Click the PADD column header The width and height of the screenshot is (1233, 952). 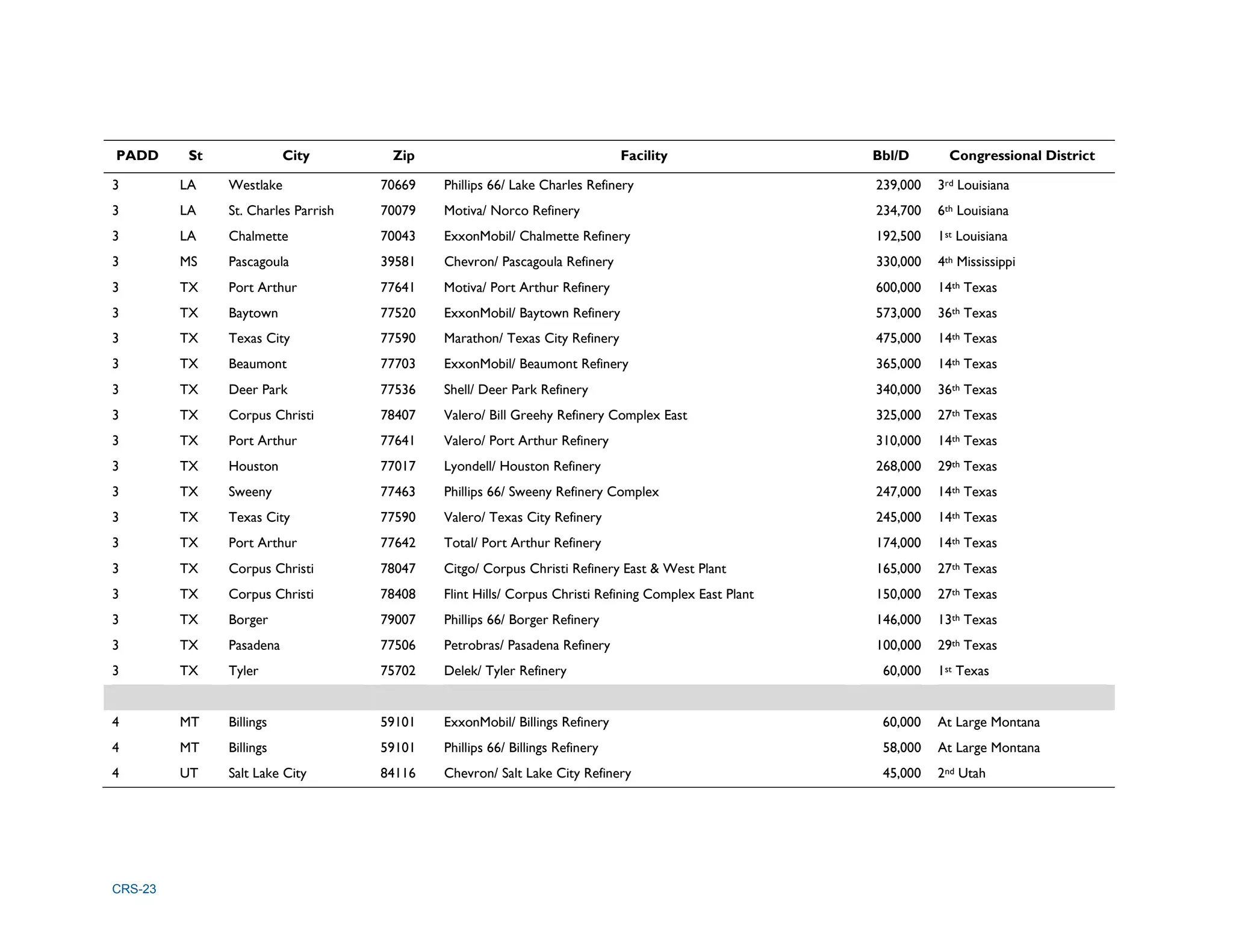click(x=137, y=156)
